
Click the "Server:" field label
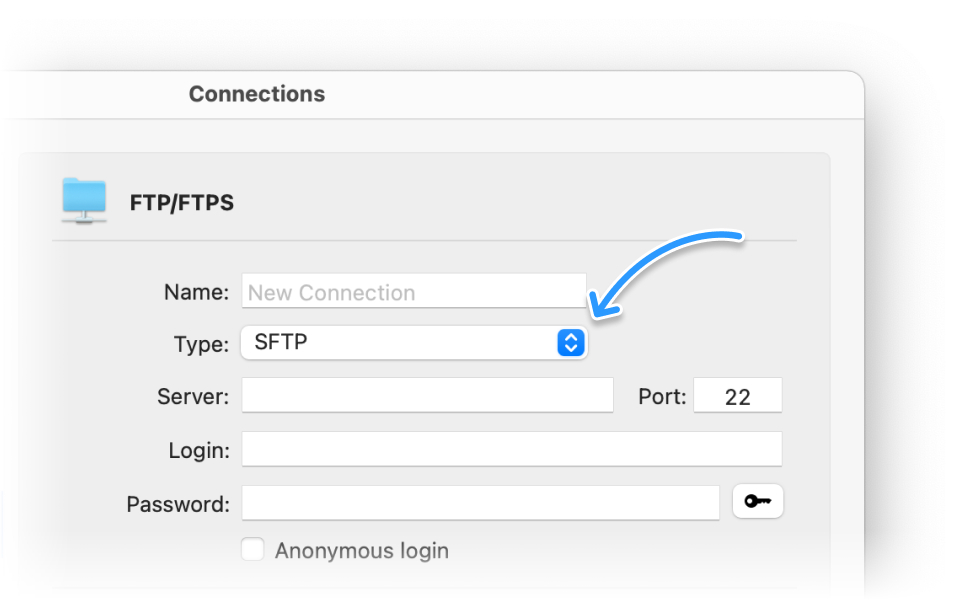[193, 396]
